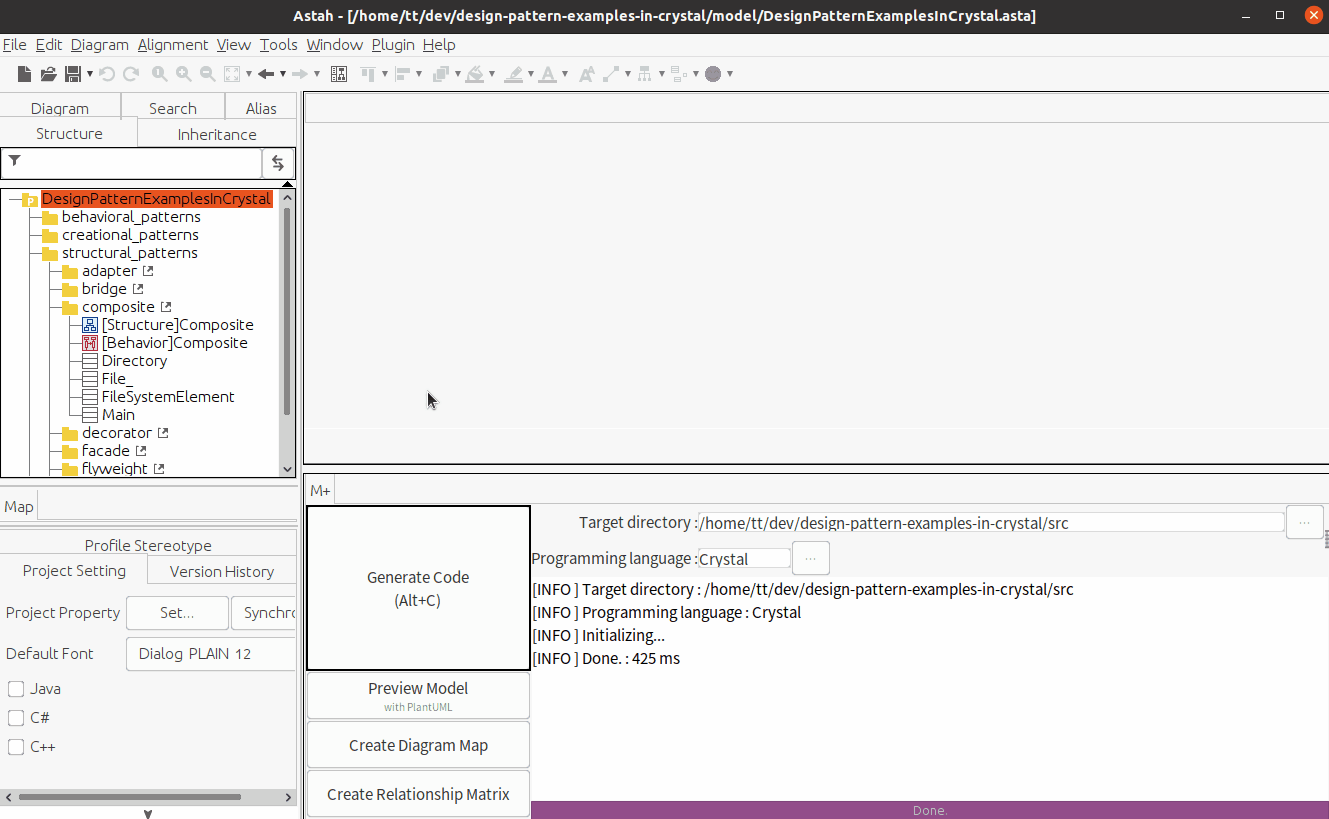Open the Plugin menu
The image size is (1329, 819).
point(393,45)
